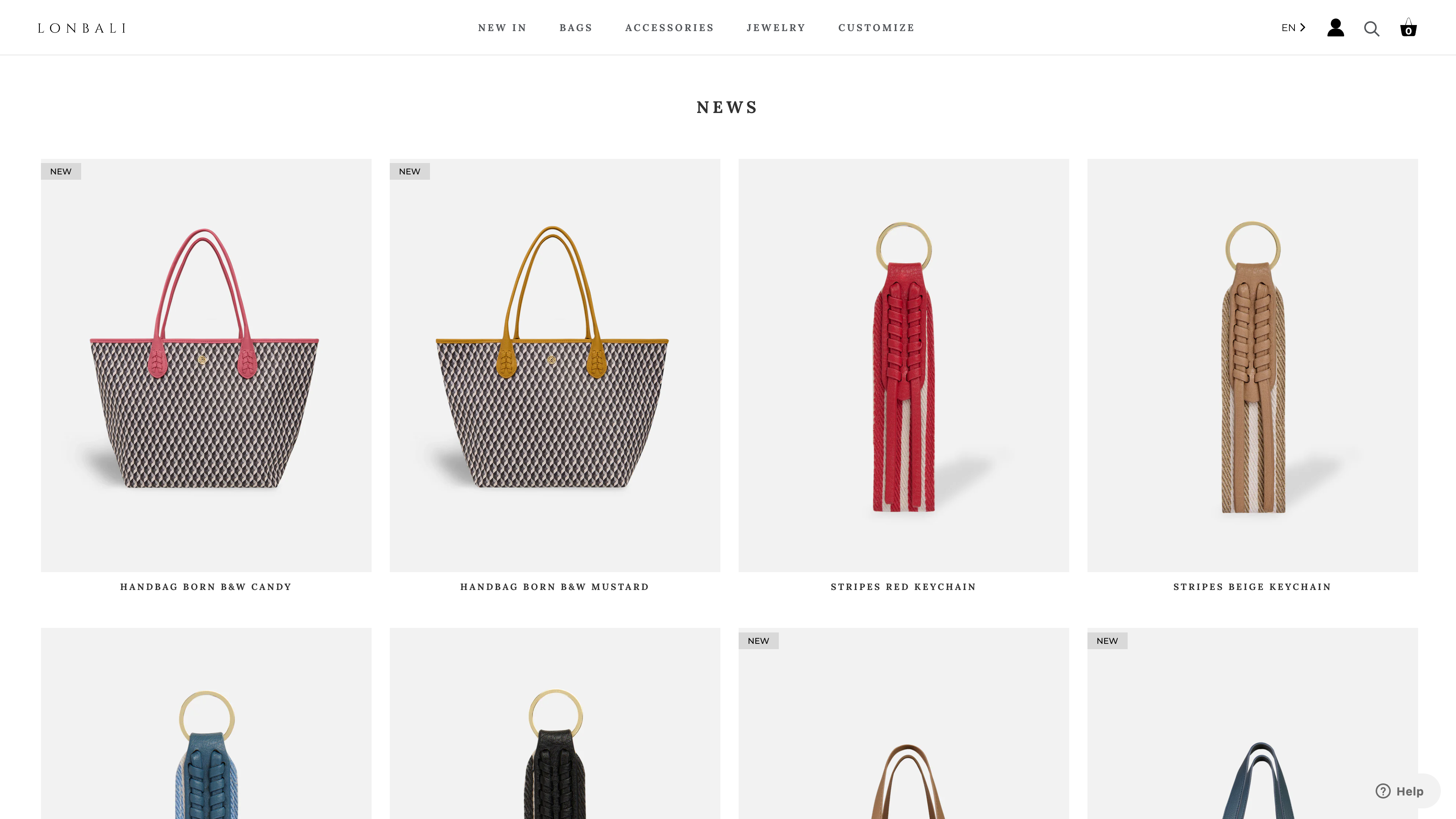Select the mustard-handled handbag image
1456x819 pixels.
(x=554, y=365)
